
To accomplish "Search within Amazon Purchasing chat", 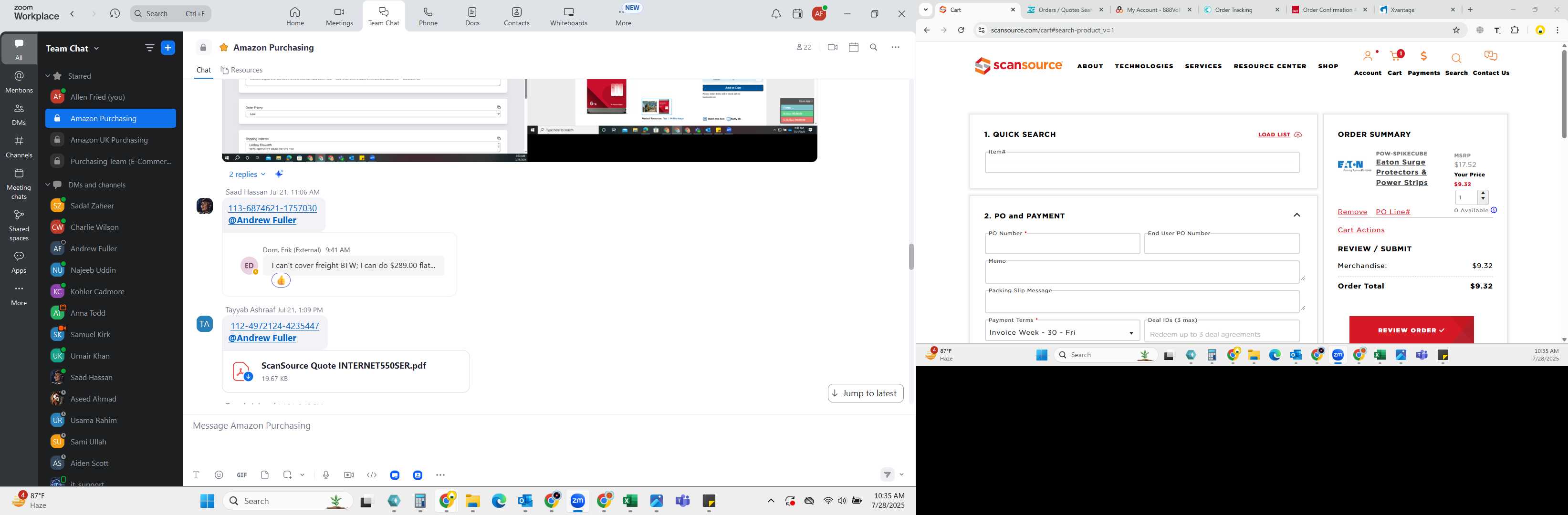I will pyautogui.click(x=874, y=47).
